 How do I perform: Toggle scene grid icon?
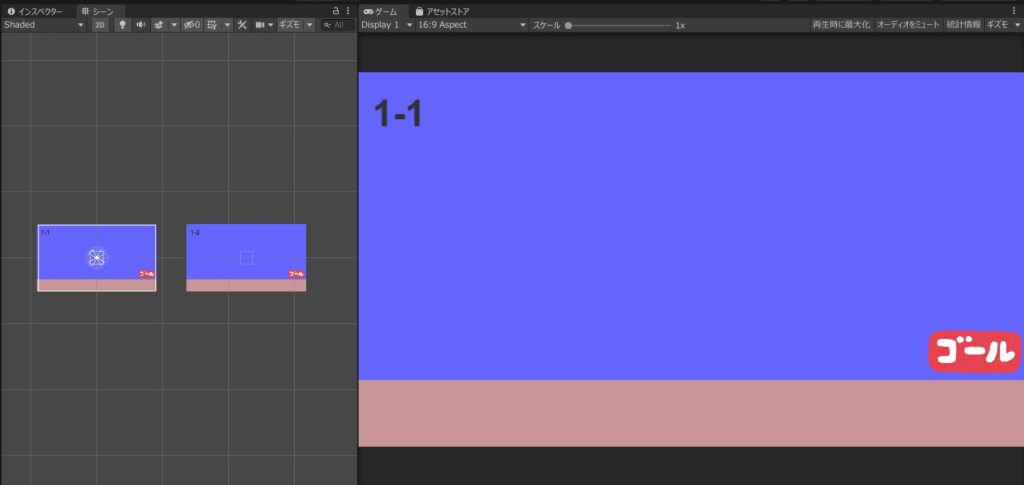coord(212,25)
